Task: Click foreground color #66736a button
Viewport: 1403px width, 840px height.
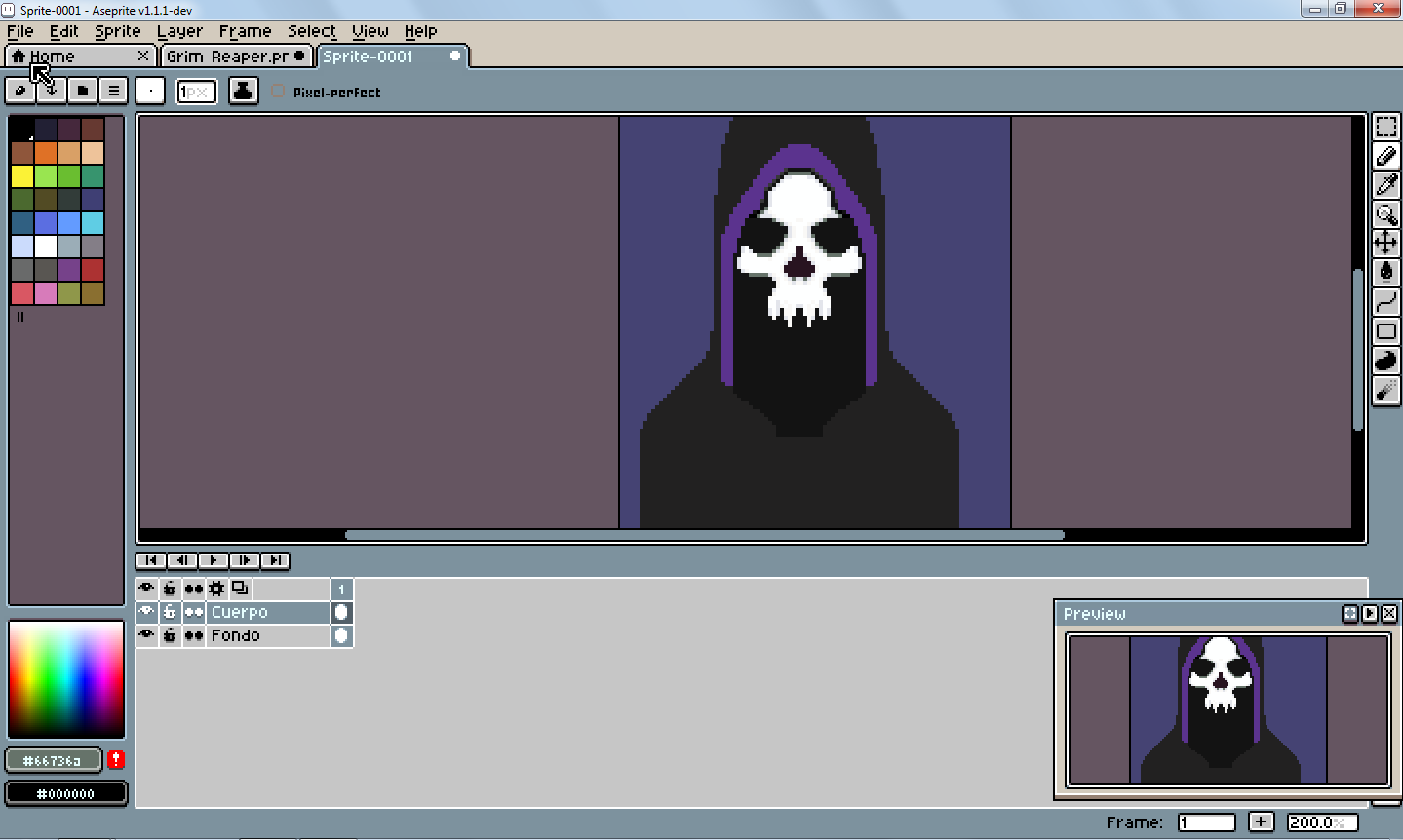Action: click(54, 760)
